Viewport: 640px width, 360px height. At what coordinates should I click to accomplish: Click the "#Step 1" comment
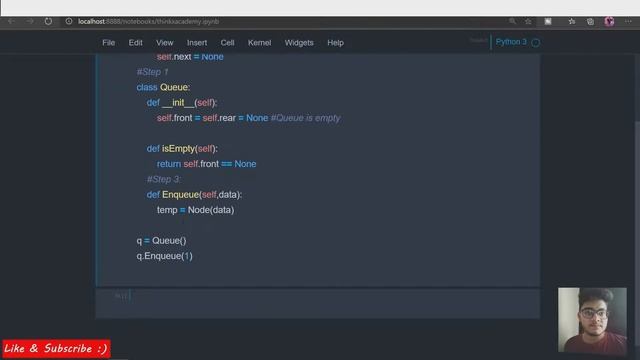click(152, 72)
